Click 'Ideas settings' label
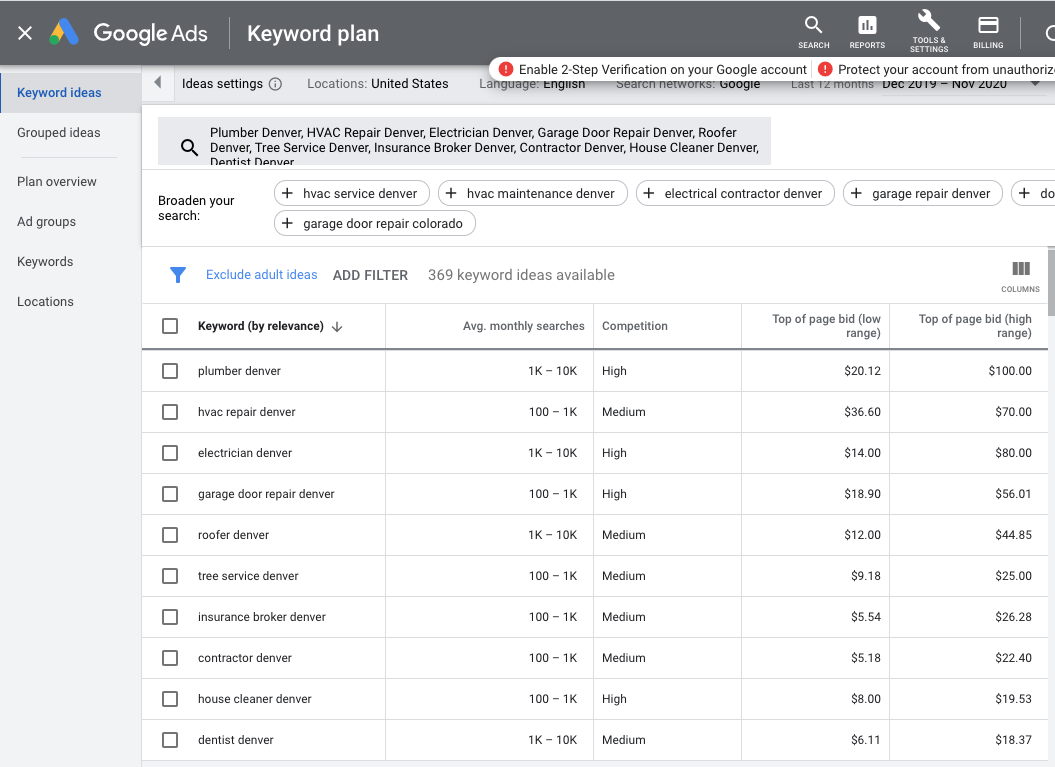 pyautogui.click(x=222, y=83)
